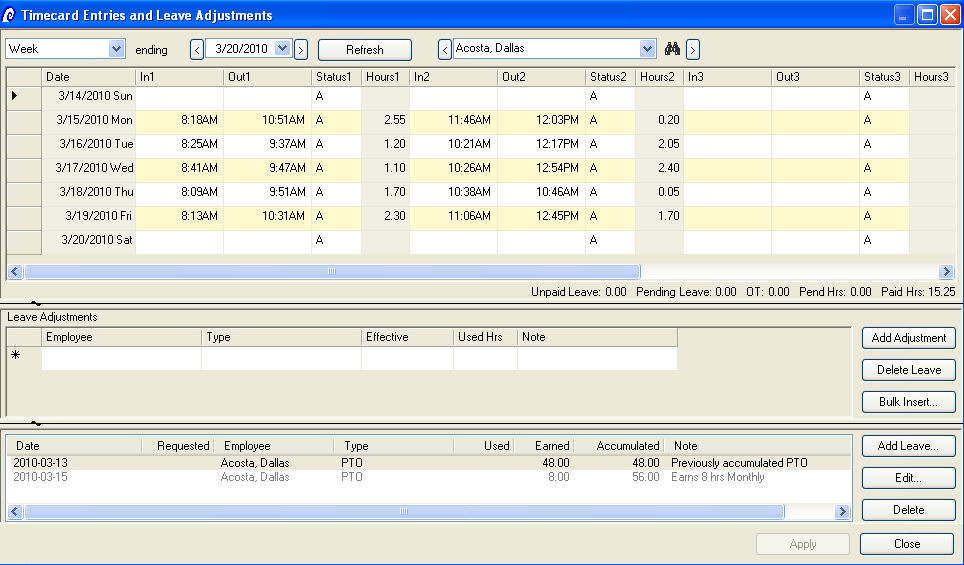The image size is (964, 565).
Task: Sort by Accumulated column header in leave list
Action: pos(627,446)
